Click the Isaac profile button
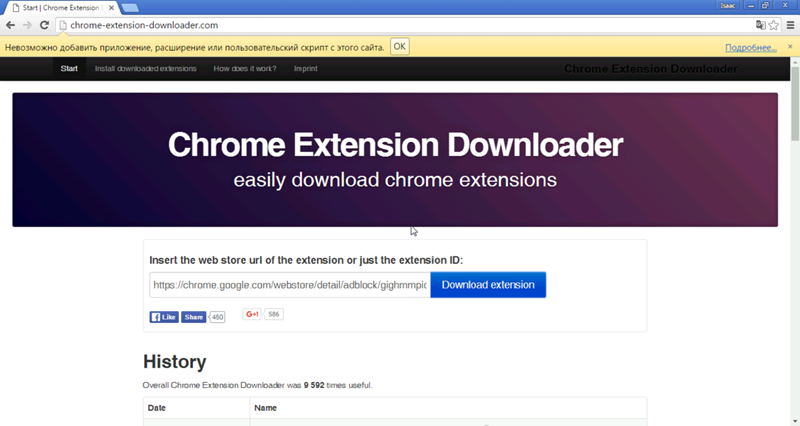Viewport: 800px width, 426px height. (728, 6)
